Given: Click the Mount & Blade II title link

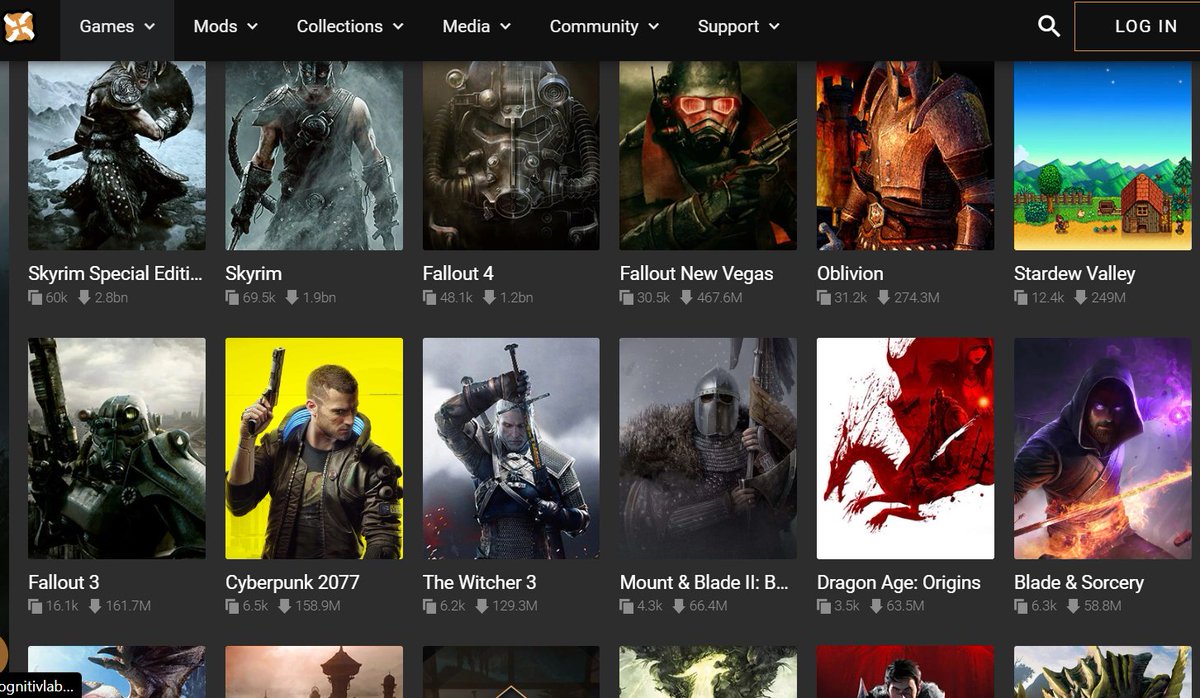Looking at the screenshot, I should point(705,582).
